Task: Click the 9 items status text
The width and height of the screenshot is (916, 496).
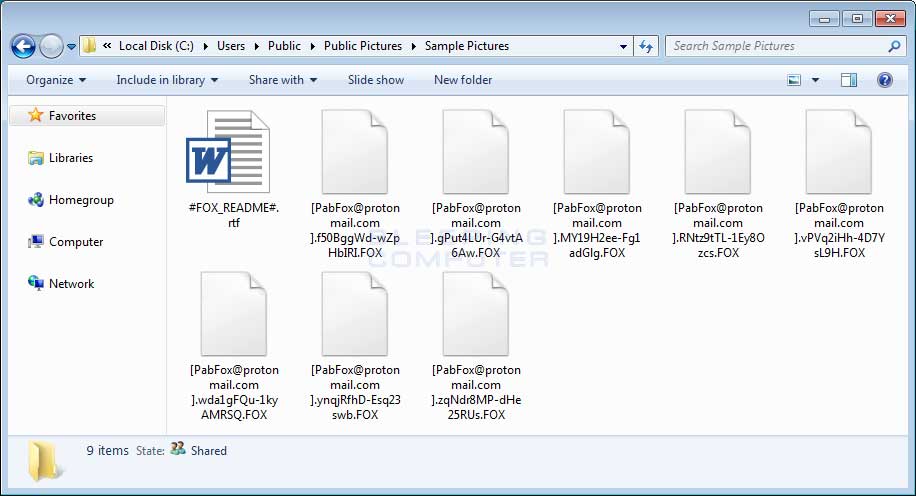Action: (107, 450)
